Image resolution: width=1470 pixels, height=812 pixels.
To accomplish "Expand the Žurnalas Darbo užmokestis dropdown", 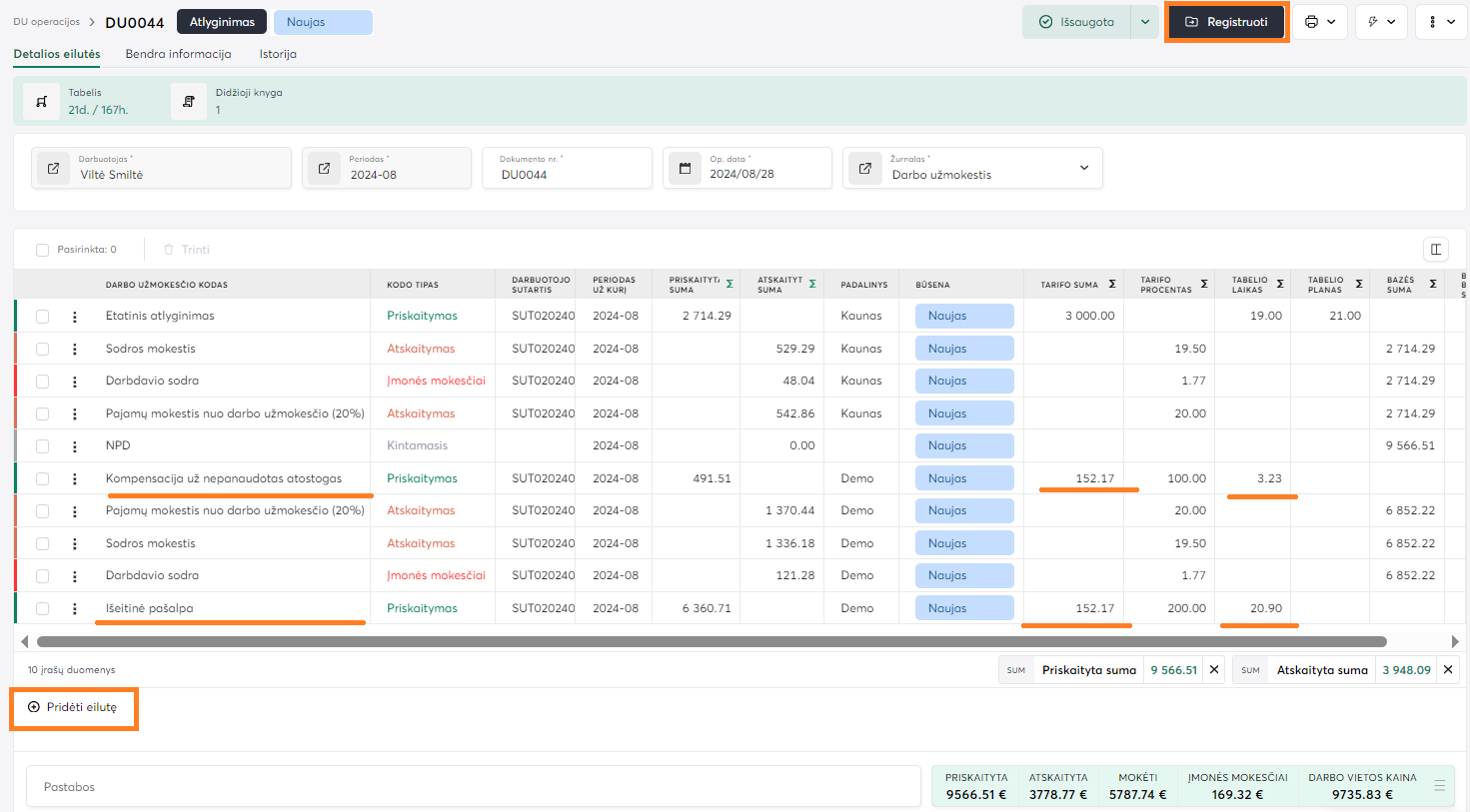I will [x=1083, y=168].
